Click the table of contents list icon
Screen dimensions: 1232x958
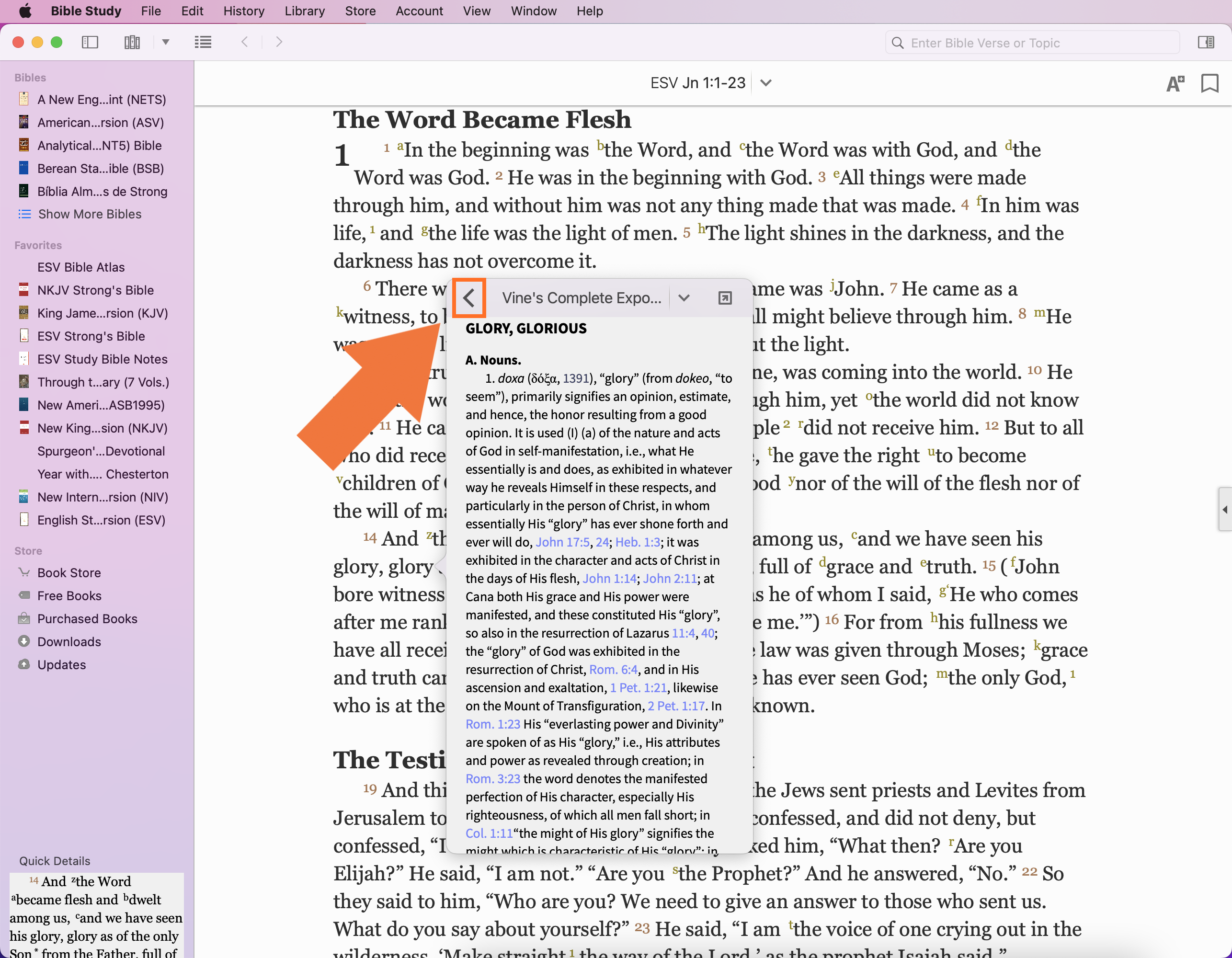click(x=203, y=42)
